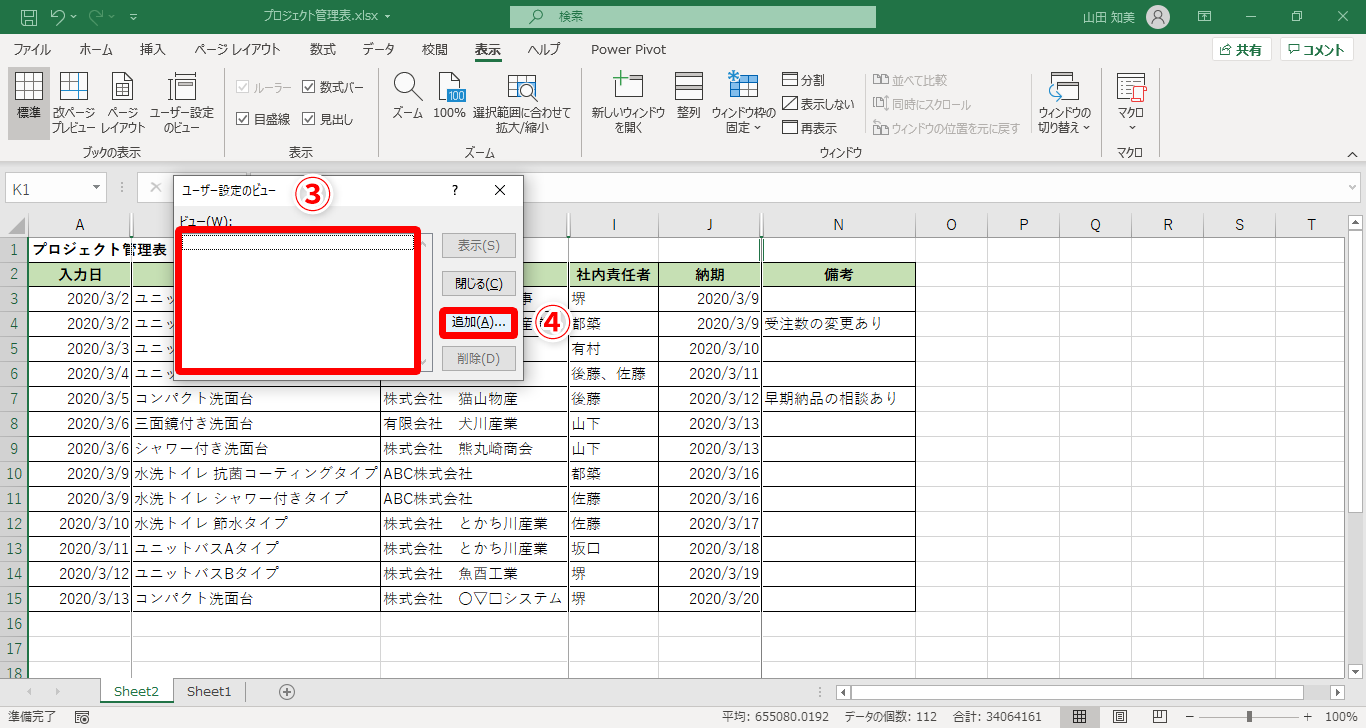The width and height of the screenshot is (1366, 728).
Task: Undo the last action
Action: coord(58,17)
